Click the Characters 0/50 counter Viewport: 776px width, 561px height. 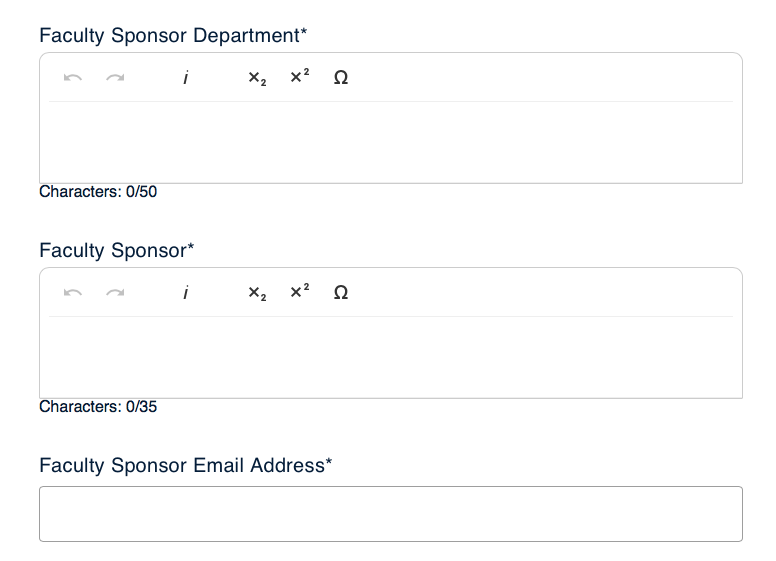pyautogui.click(x=98, y=192)
